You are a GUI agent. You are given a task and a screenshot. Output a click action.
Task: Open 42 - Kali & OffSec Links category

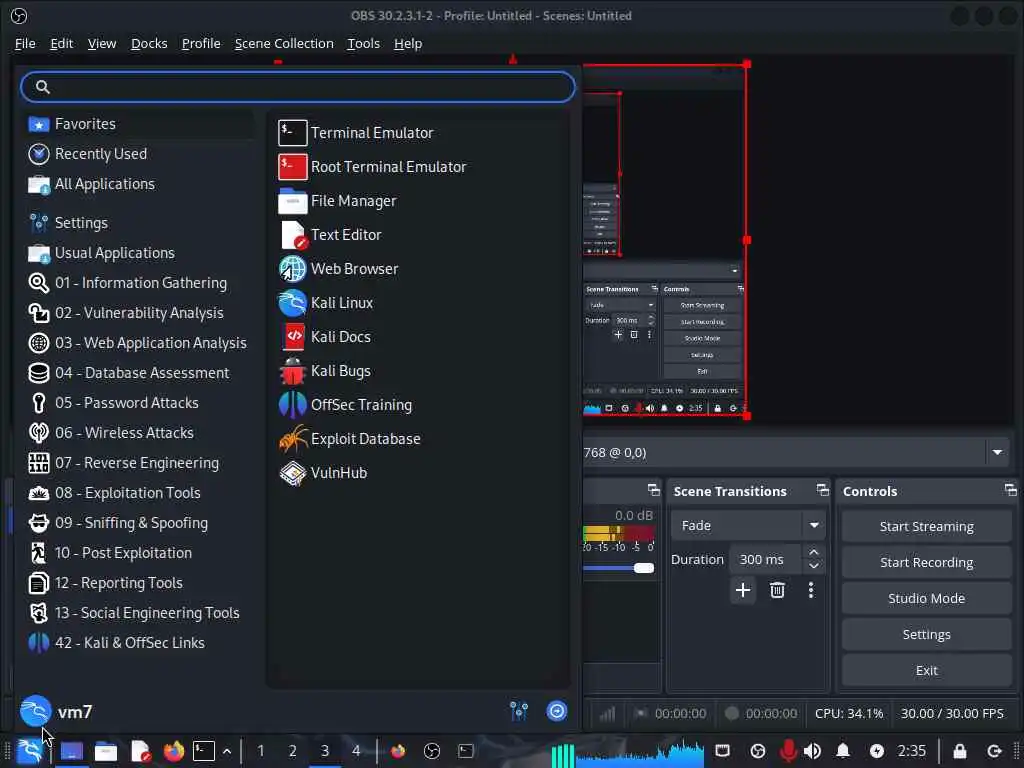(x=138, y=643)
